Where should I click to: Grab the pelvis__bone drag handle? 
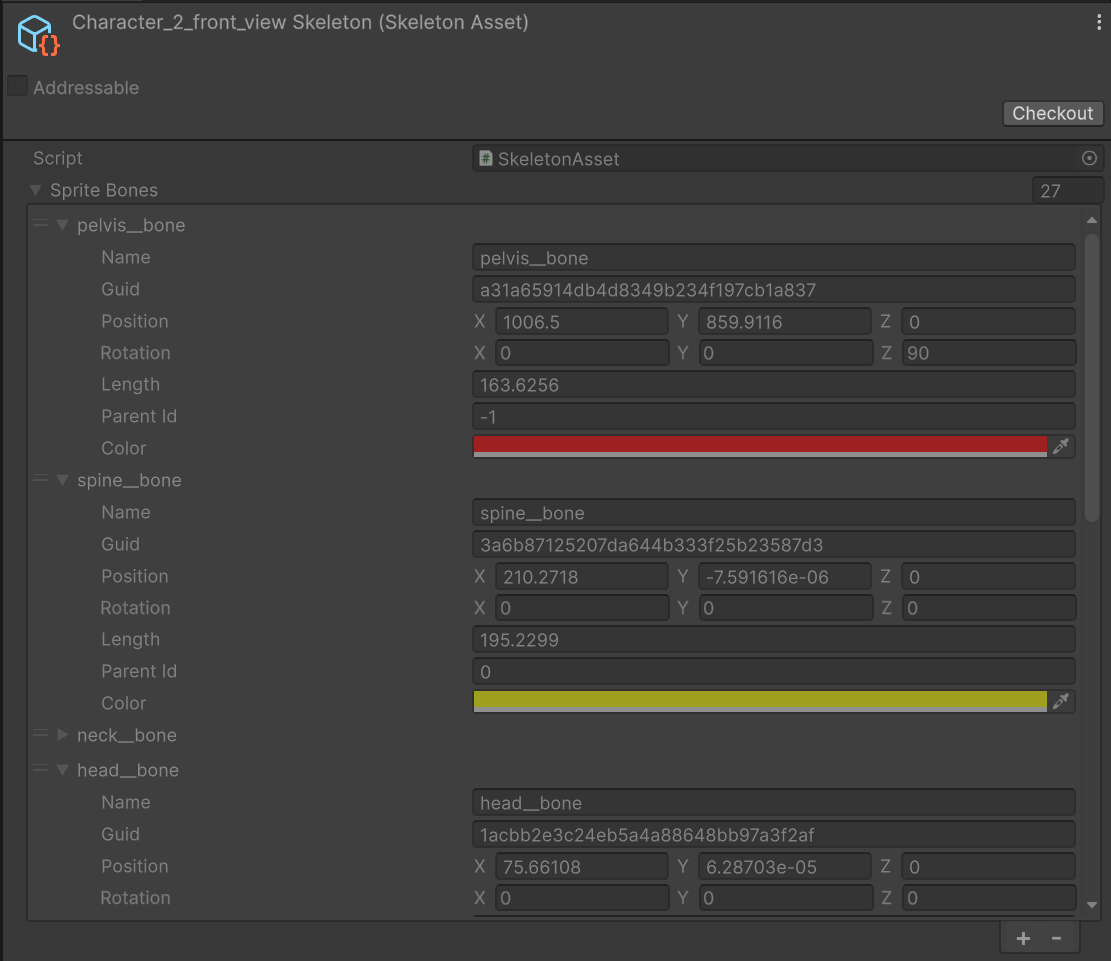40,225
